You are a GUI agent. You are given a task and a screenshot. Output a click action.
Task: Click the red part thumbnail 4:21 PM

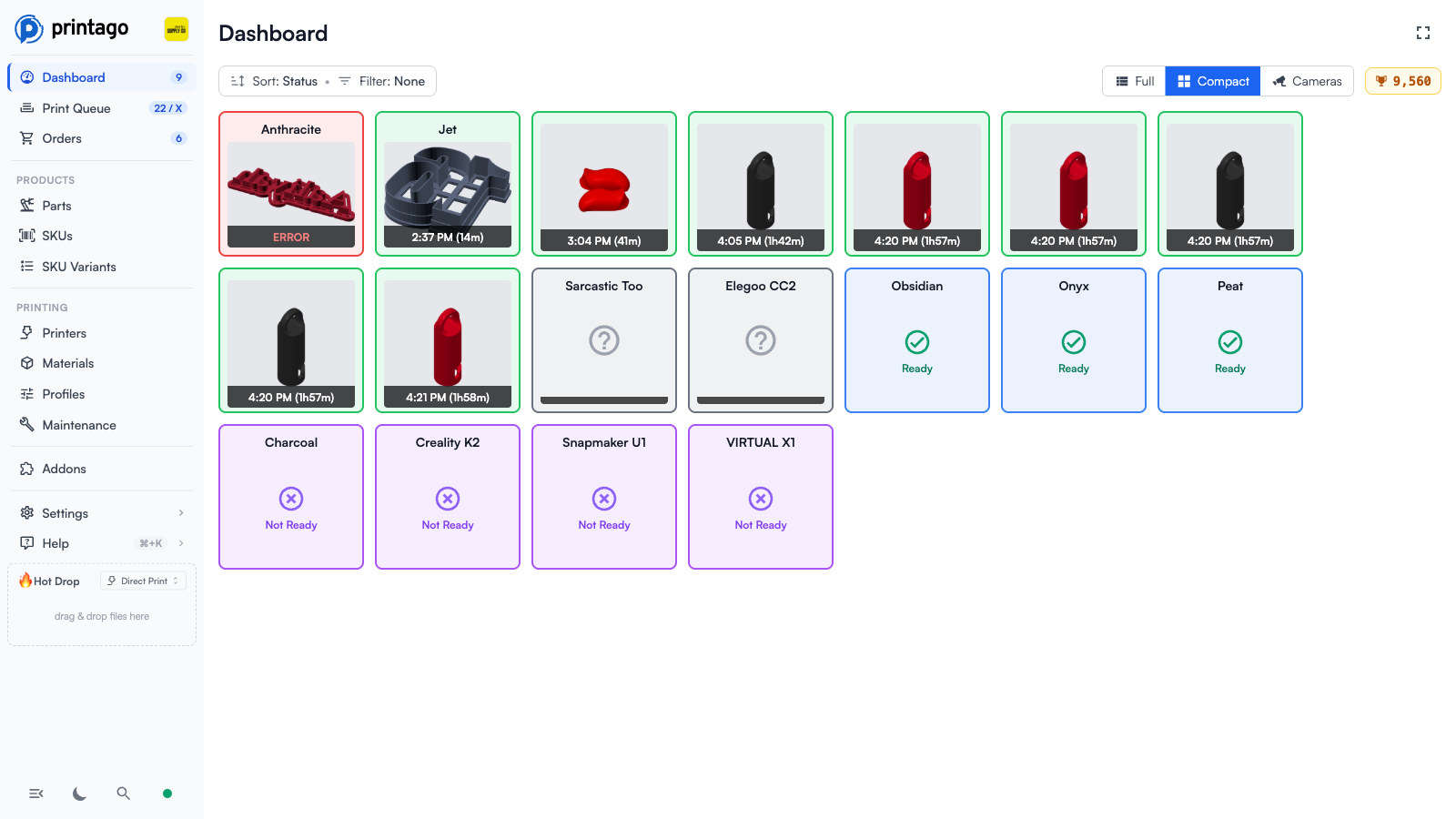448,344
